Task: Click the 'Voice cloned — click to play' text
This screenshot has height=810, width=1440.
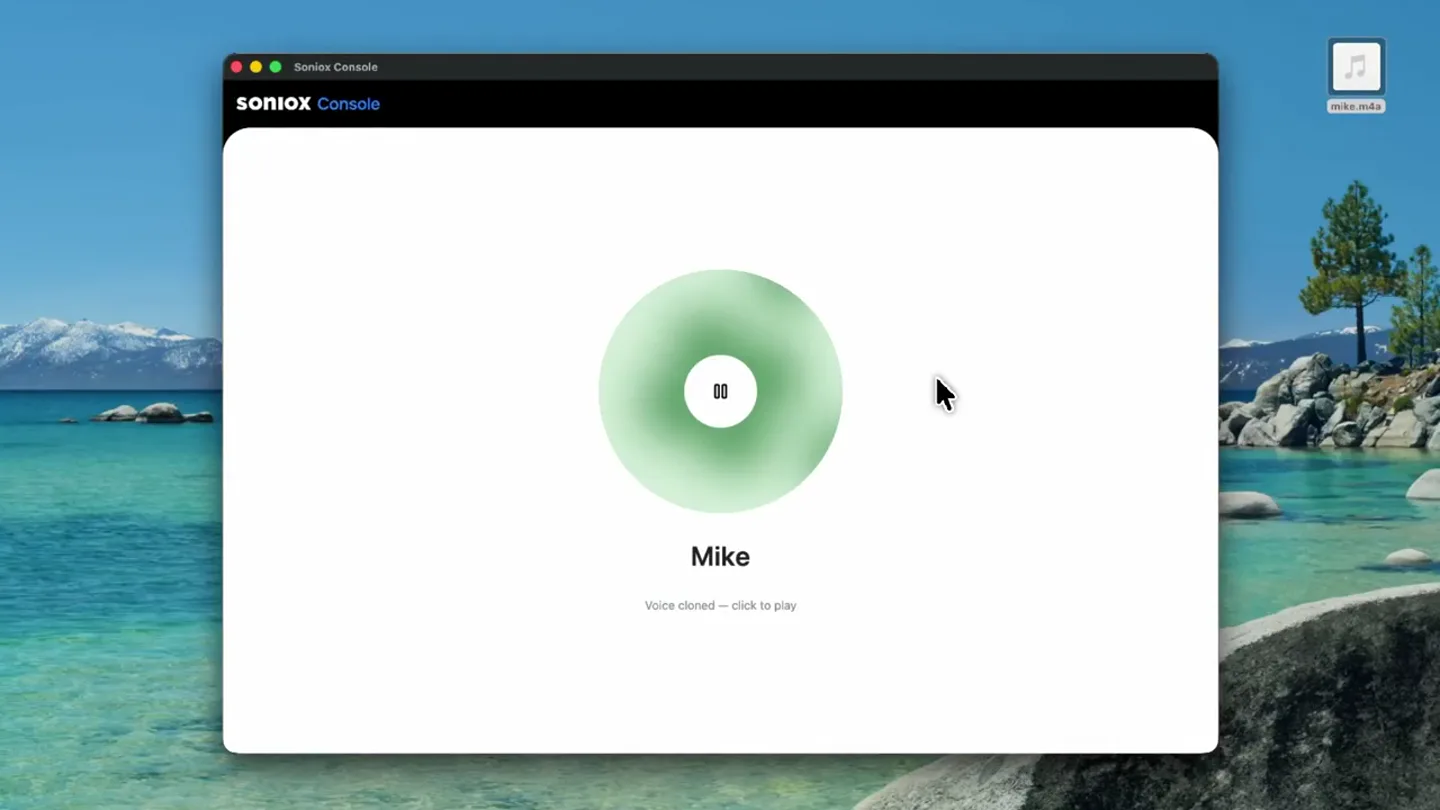Action: pos(720,605)
